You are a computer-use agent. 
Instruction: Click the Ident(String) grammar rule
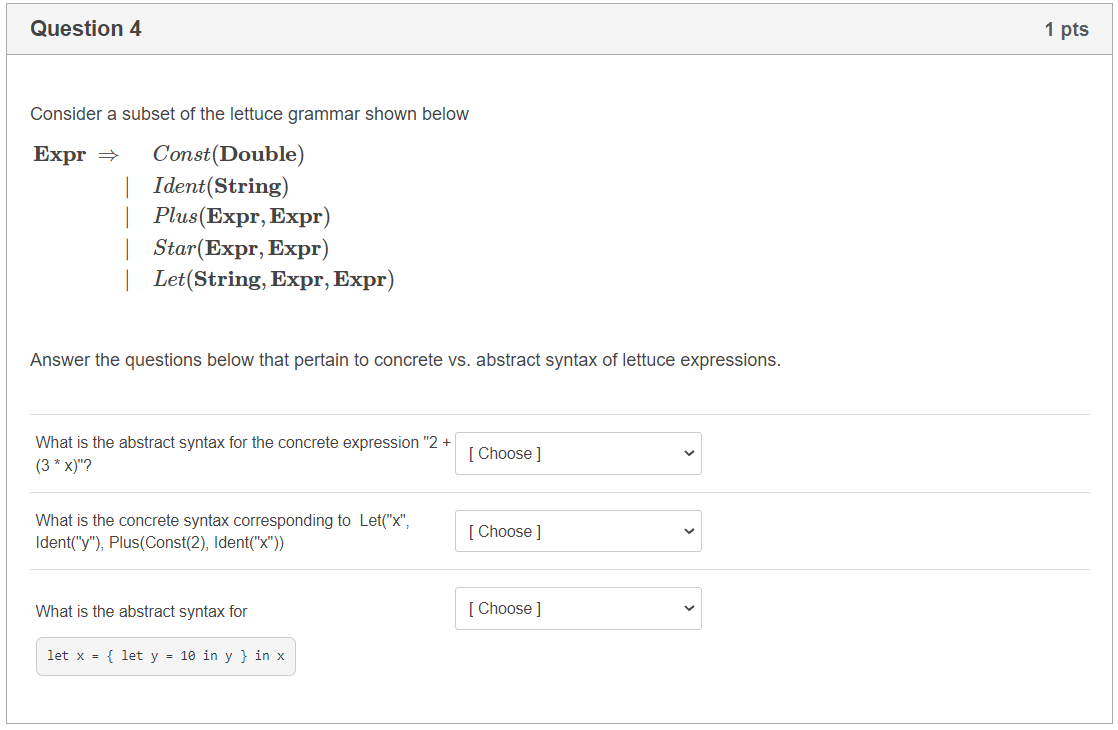tap(220, 186)
